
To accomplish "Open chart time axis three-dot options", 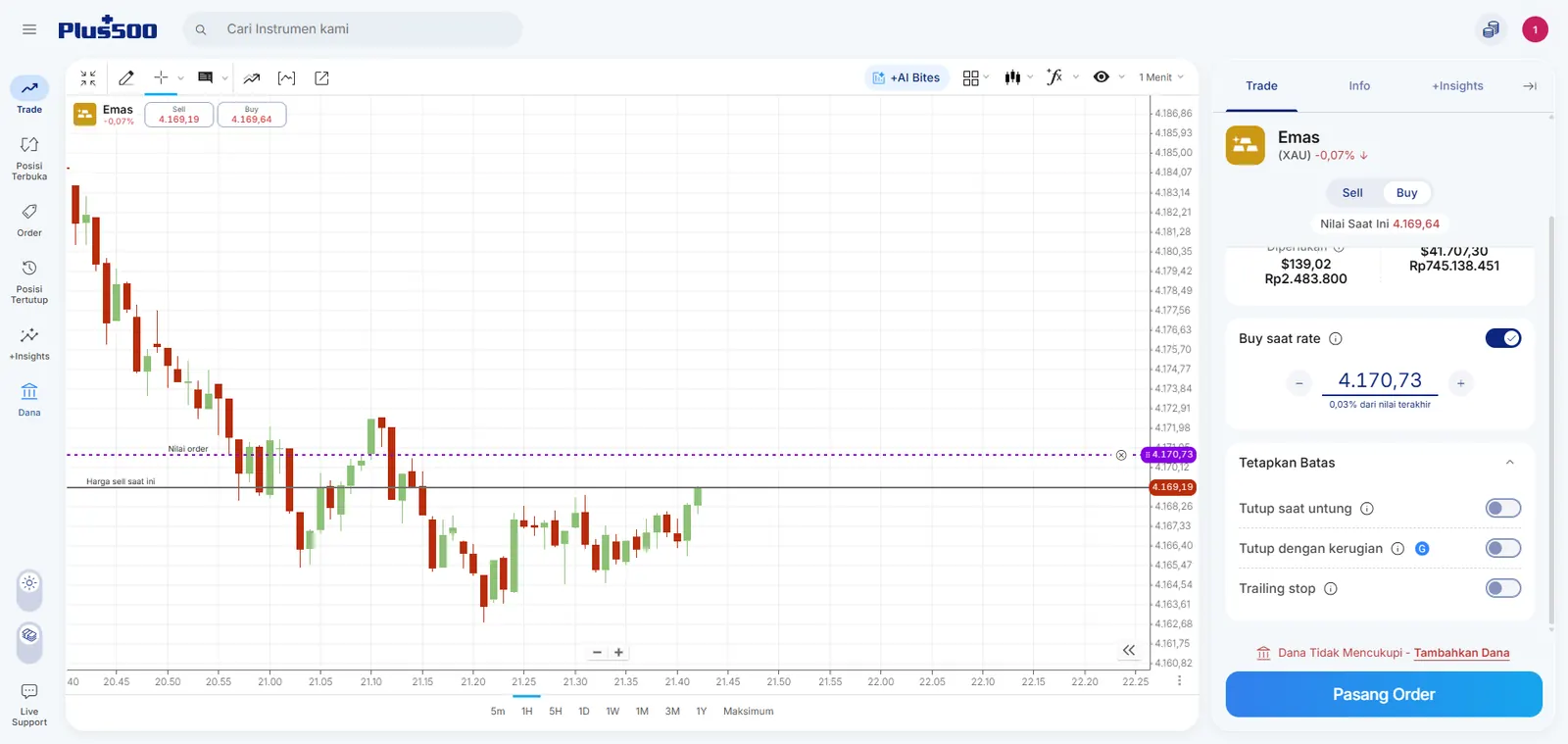I will (1179, 680).
